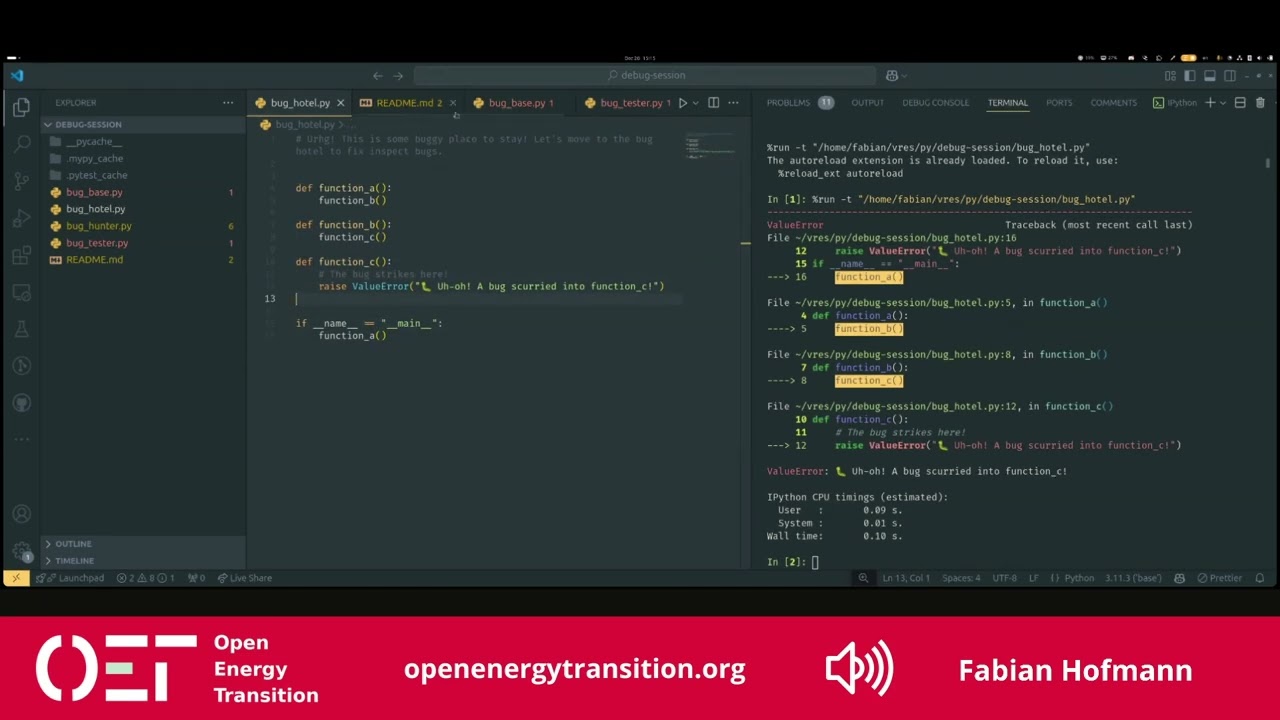Open the Explorer view in the activity bar
The image size is (1280, 720).
point(21,107)
